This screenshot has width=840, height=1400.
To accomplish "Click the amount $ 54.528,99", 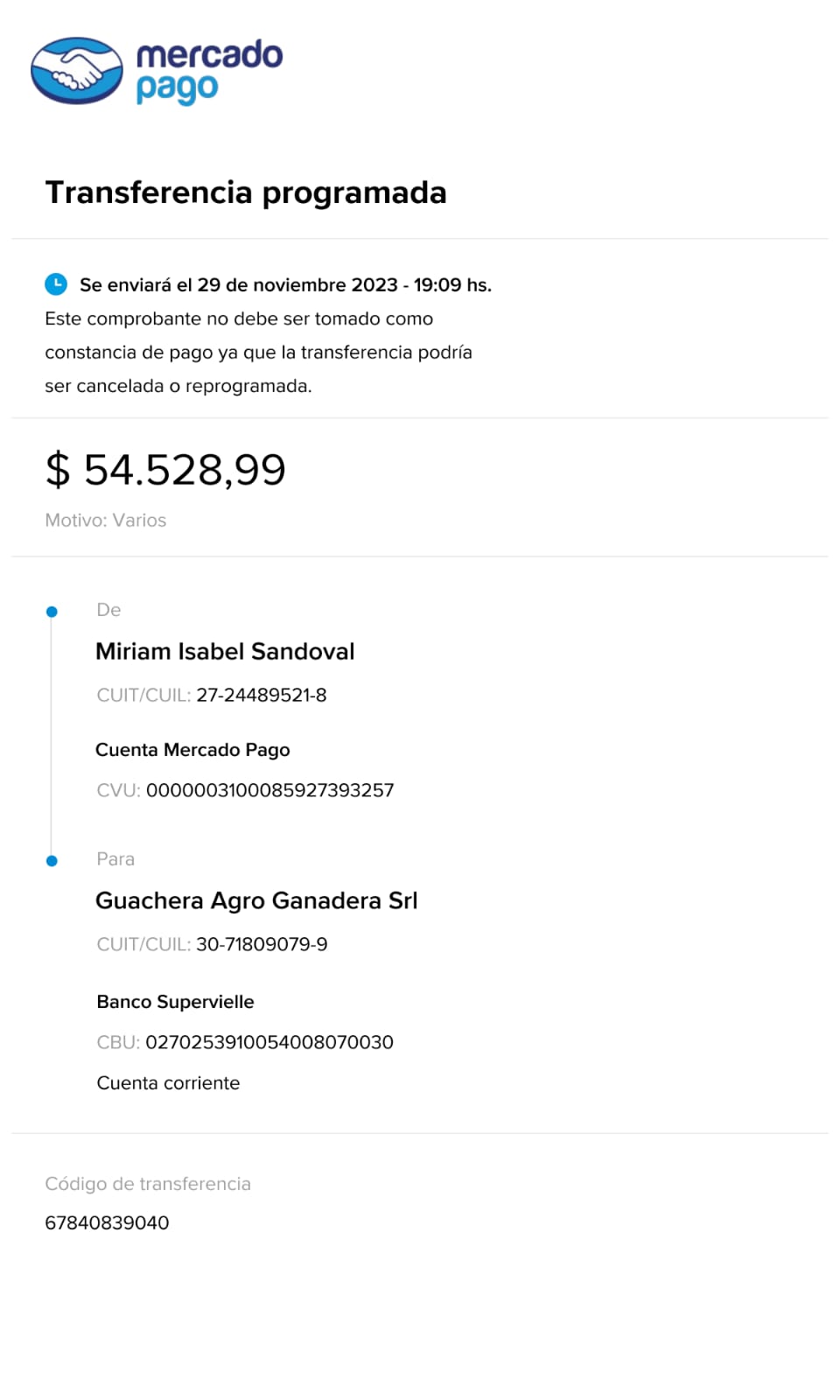I will click(x=165, y=470).
